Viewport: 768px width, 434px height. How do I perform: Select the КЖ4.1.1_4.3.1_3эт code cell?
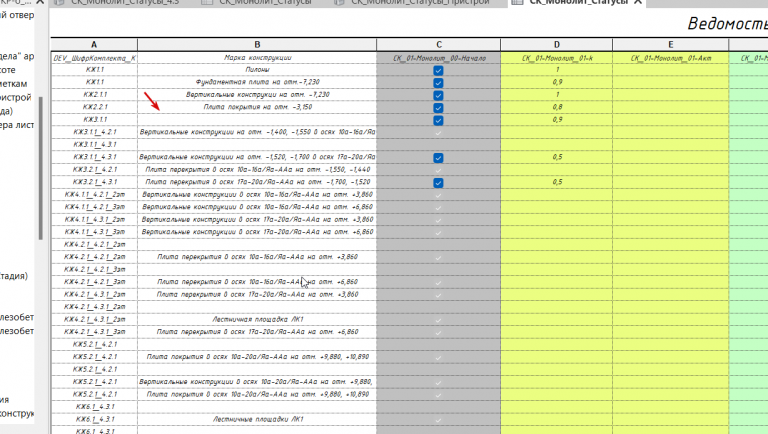[94, 232]
